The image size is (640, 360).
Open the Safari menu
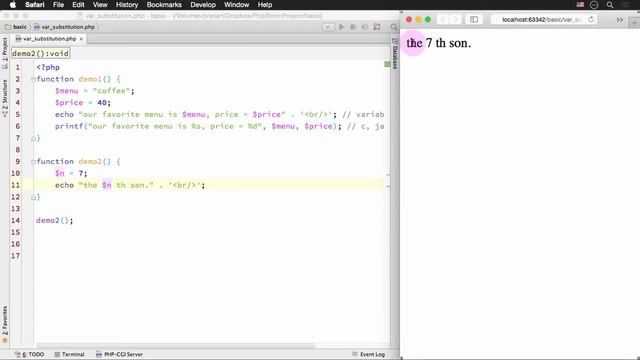pos(35,5)
